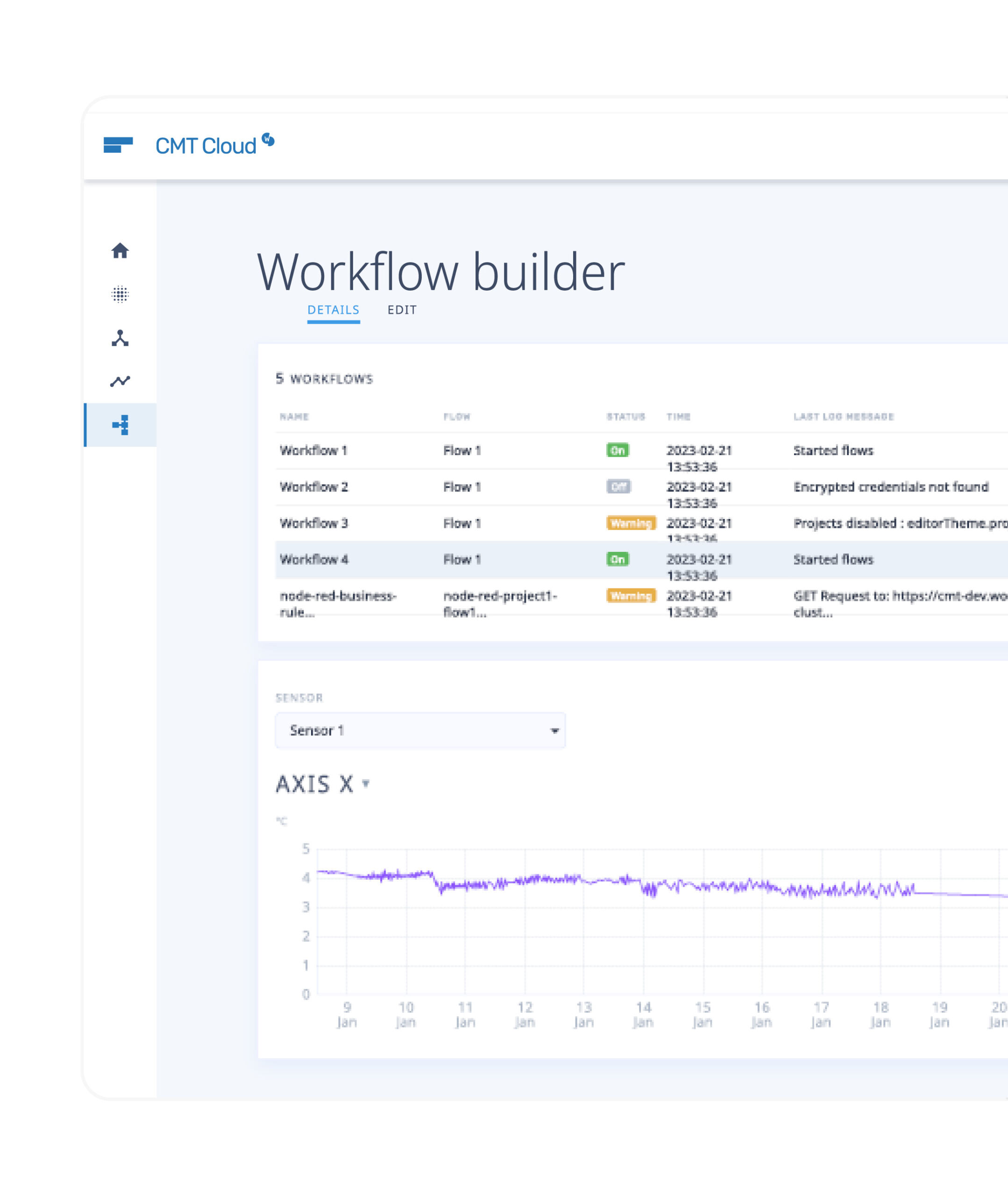
Task: Navigate home using the sidebar house icon
Action: 121,251
